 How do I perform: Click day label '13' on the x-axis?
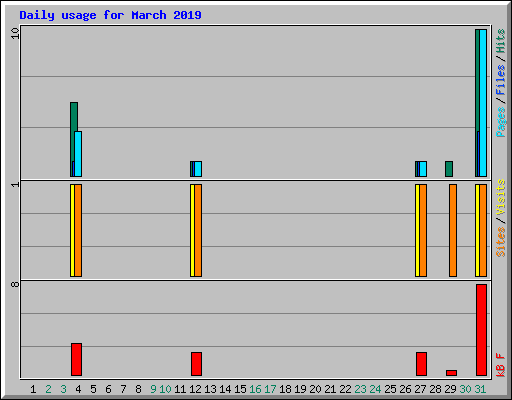point(210,389)
